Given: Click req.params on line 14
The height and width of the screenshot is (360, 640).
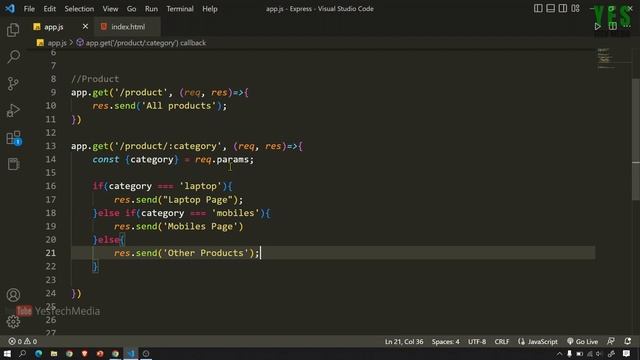Looking at the screenshot, I should point(222,159).
